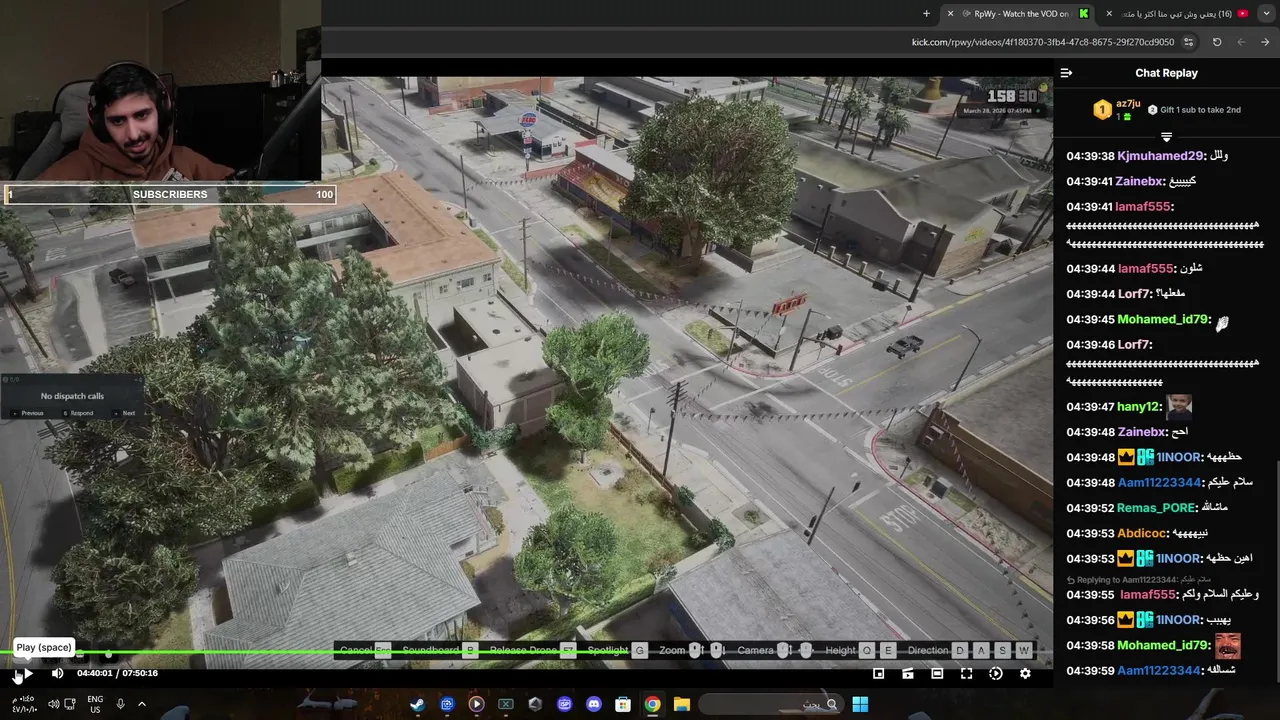Click the cast icon in player controls
The width and height of the screenshot is (1280, 720).
click(908, 674)
